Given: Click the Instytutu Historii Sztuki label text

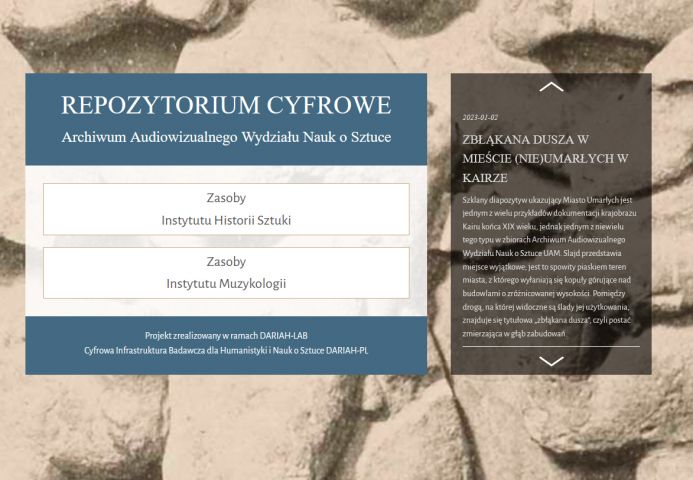Looking at the screenshot, I should tap(226, 220).
